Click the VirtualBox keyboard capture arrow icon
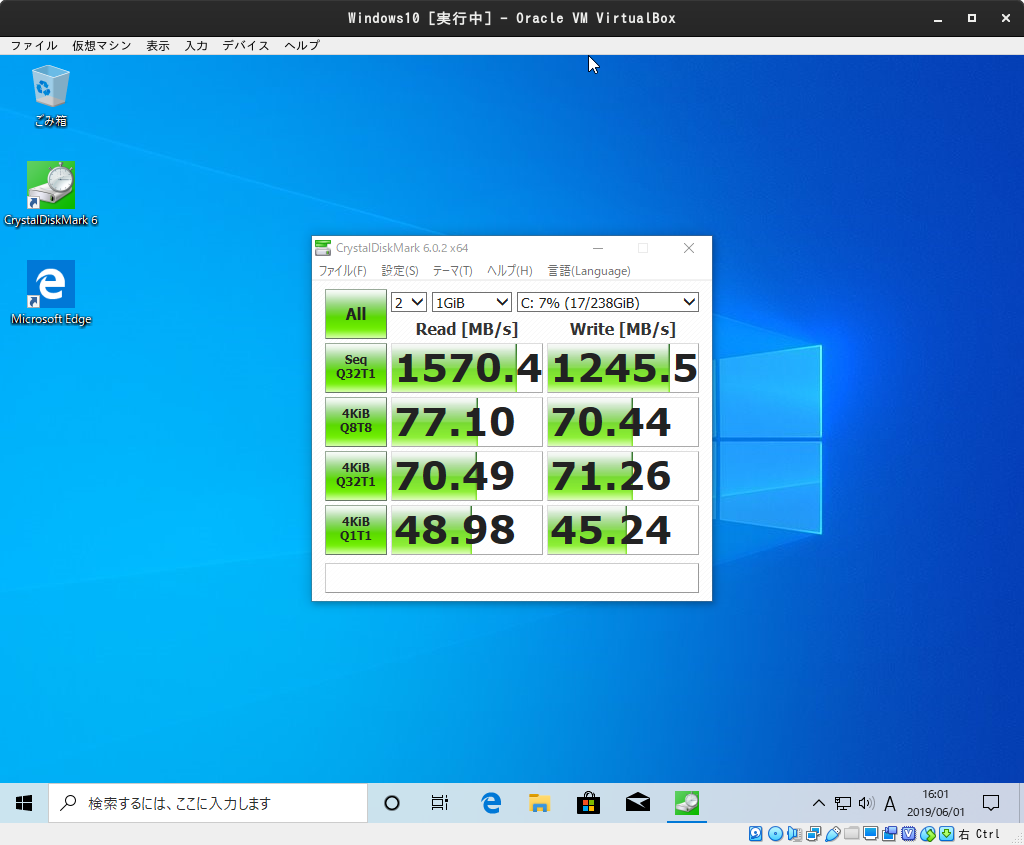 [946, 834]
